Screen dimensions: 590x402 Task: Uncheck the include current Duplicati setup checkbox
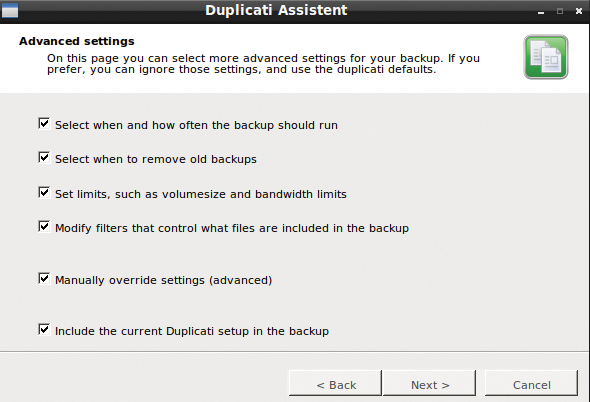(44, 330)
